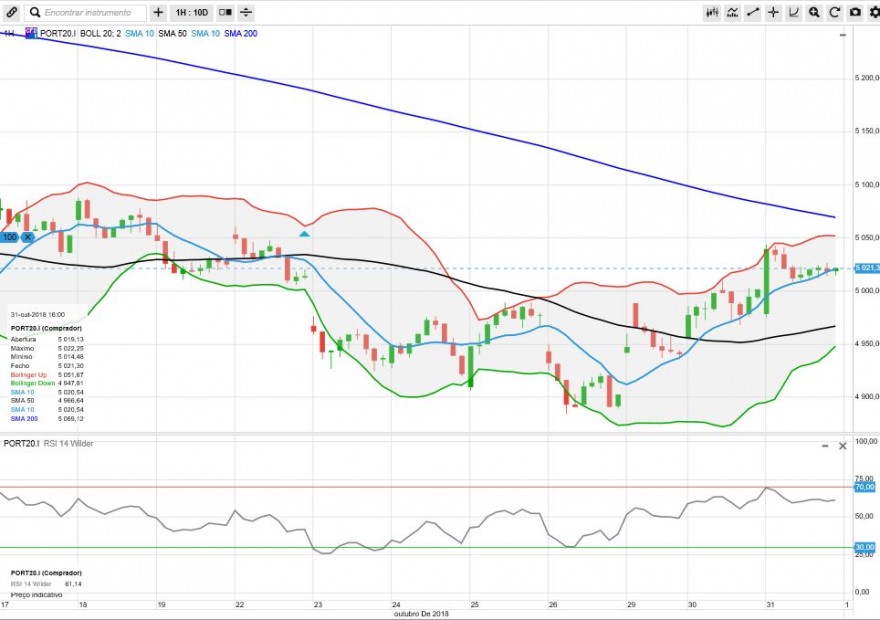
Task: Click the plus add button in toolbar
Action: point(158,12)
